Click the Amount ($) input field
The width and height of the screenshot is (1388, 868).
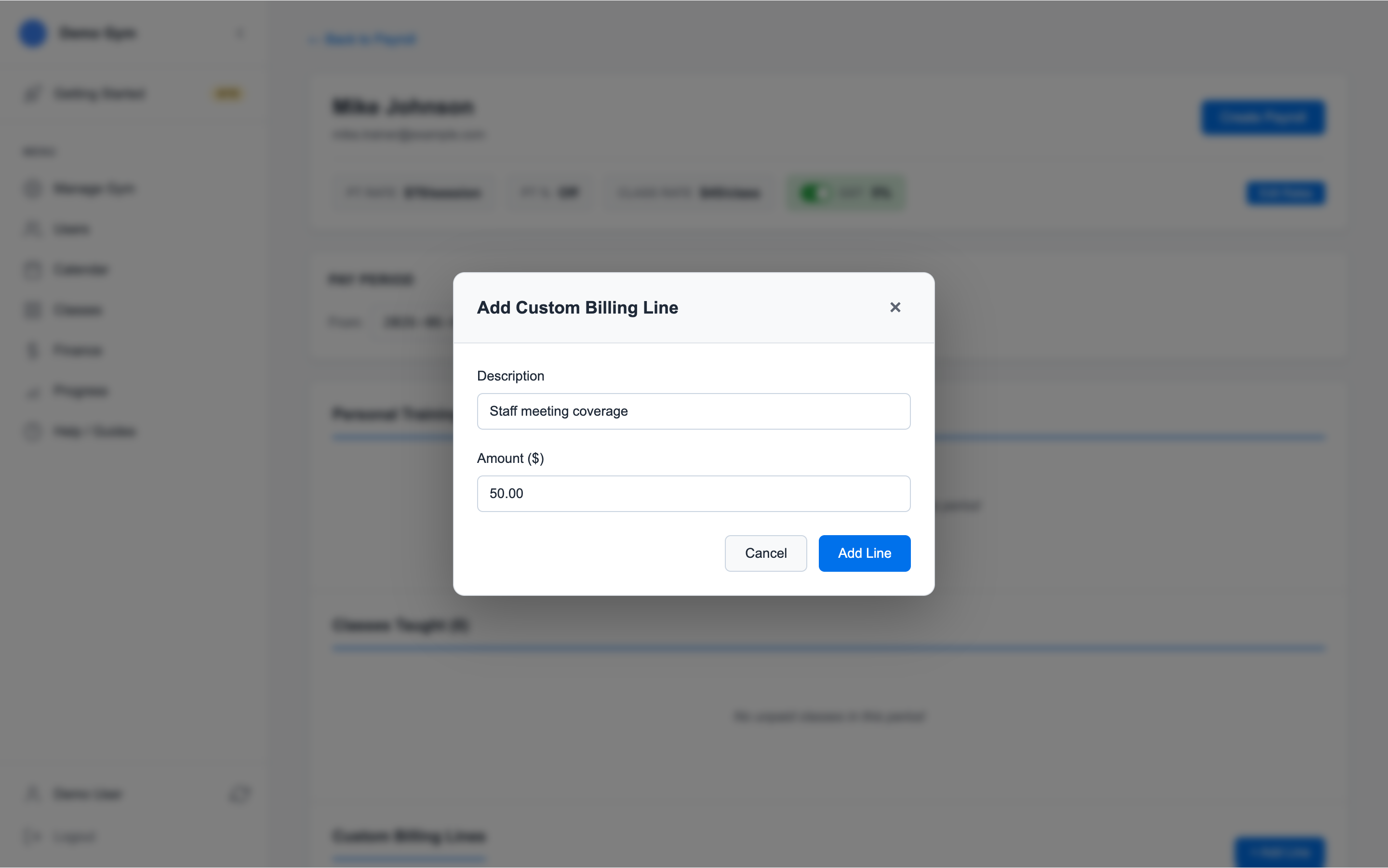694,494
